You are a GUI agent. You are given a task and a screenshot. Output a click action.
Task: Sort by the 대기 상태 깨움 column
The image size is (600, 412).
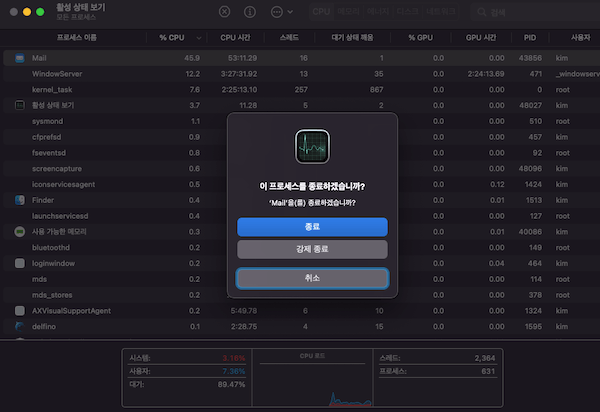point(352,37)
